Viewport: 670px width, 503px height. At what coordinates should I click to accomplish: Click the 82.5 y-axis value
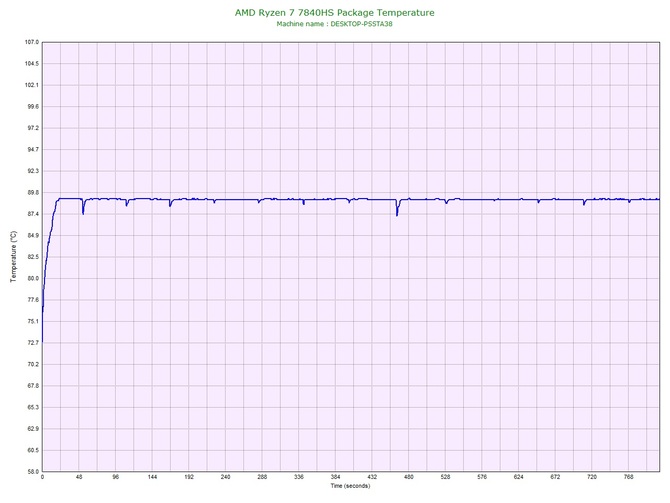coord(33,257)
